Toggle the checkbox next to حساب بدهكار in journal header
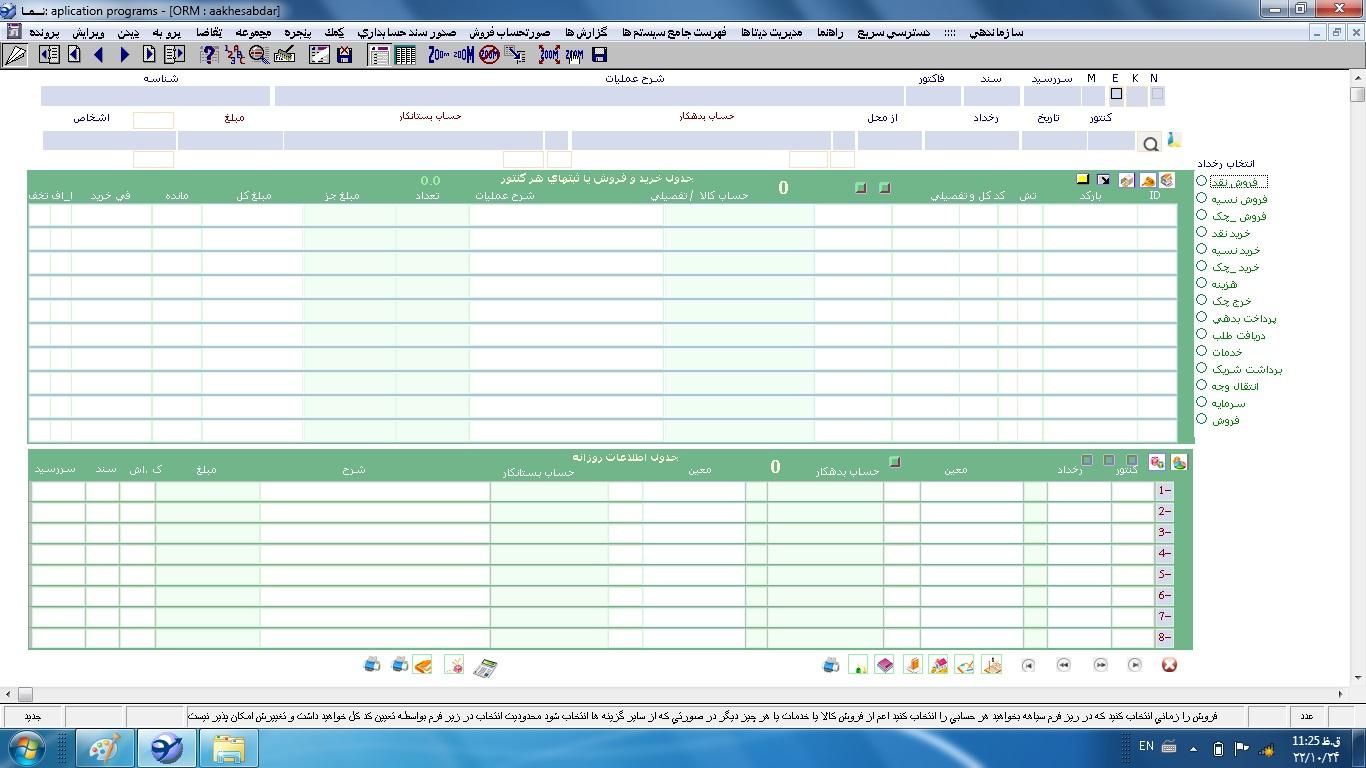Viewport: 1366px width, 768px height. coord(895,462)
